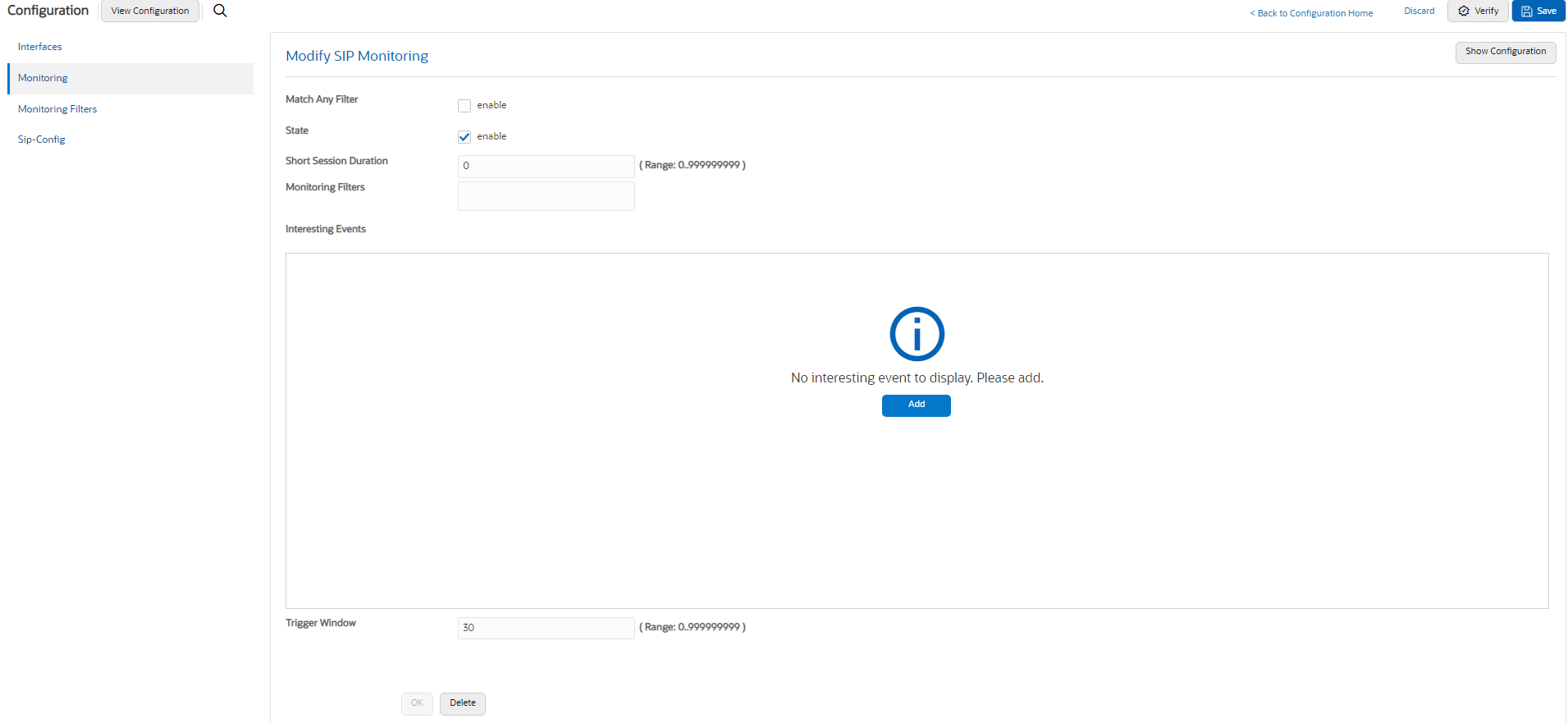
Task: Add an interesting event with the Add button
Action: coord(917,405)
